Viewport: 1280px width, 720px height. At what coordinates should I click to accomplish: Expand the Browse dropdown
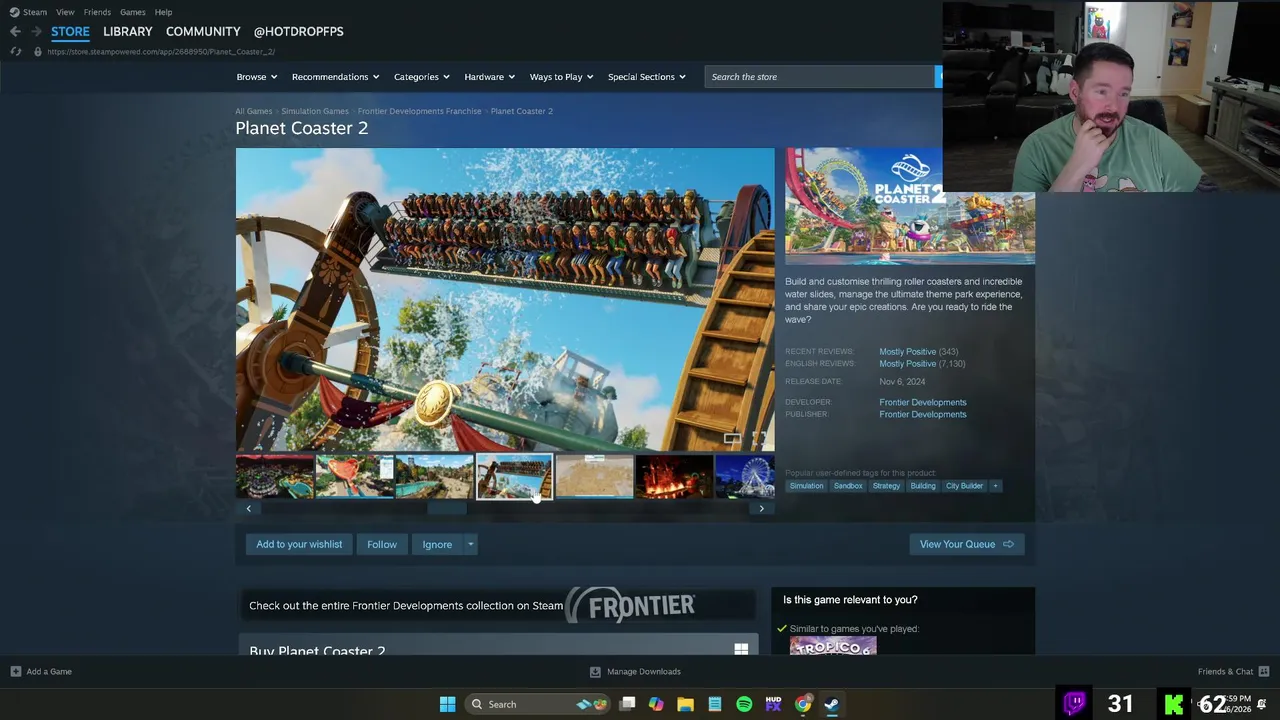pyautogui.click(x=257, y=77)
